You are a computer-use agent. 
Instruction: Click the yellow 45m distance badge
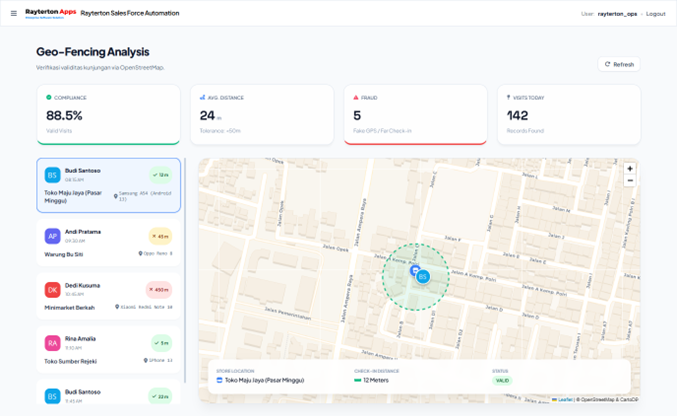tap(160, 236)
